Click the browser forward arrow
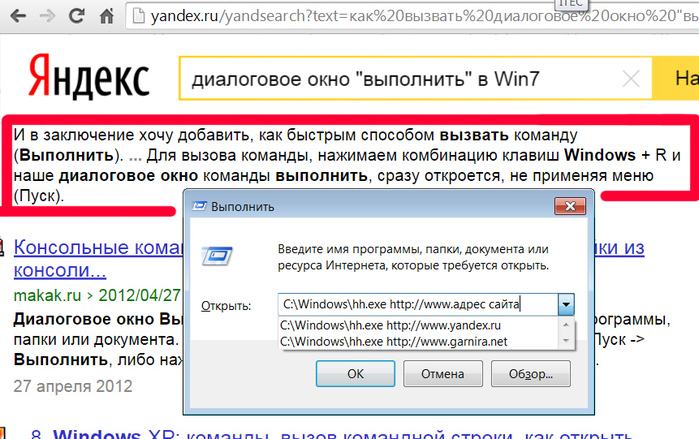699x439 pixels. (47, 16)
